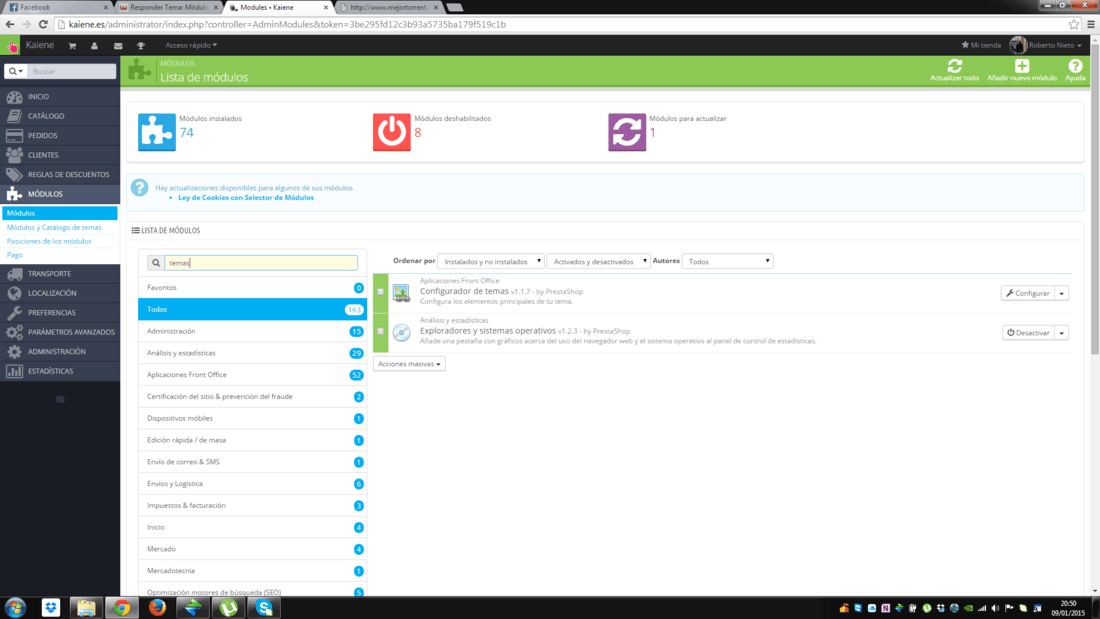Open the Ley de Cookies con Selector link
This screenshot has width=1100, height=619.
(x=246, y=198)
